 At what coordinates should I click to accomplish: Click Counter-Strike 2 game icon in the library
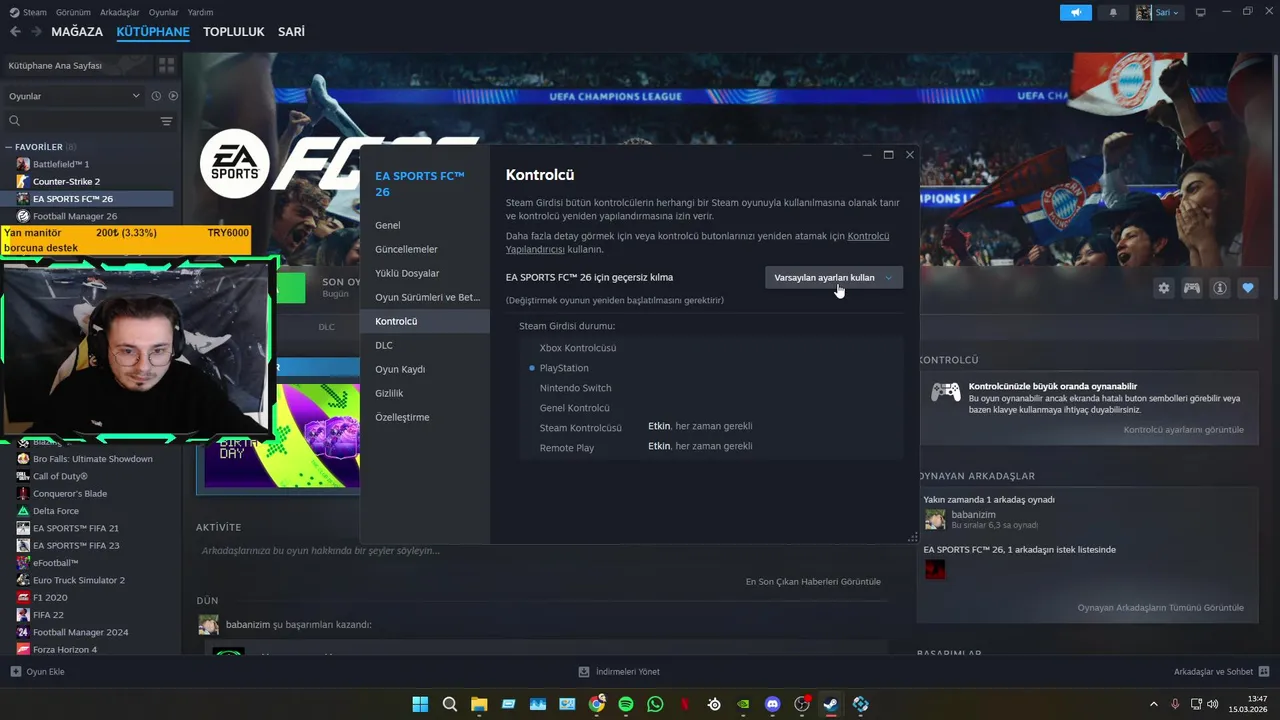(23, 181)
